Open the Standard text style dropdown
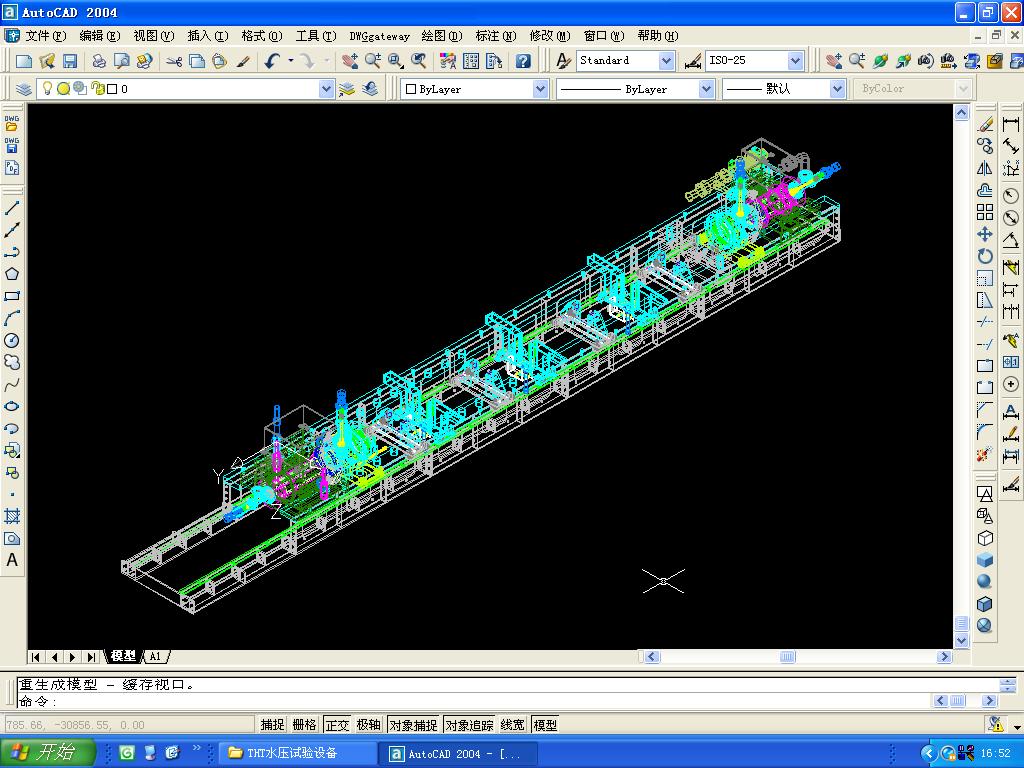This screenshot has width=1024, height=768. coord(666,61)
